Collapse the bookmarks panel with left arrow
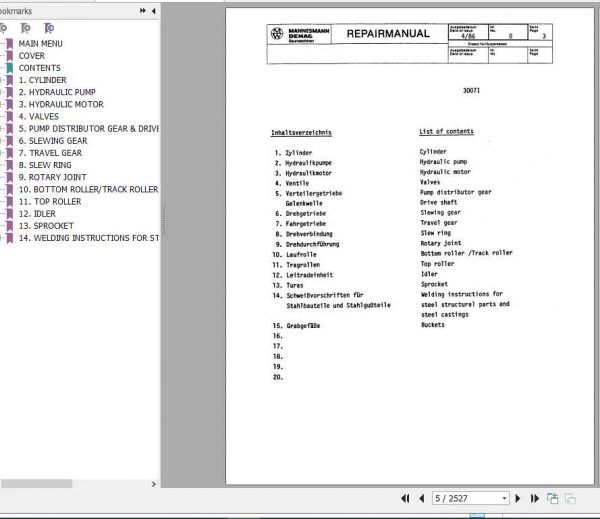 point(153,11)
